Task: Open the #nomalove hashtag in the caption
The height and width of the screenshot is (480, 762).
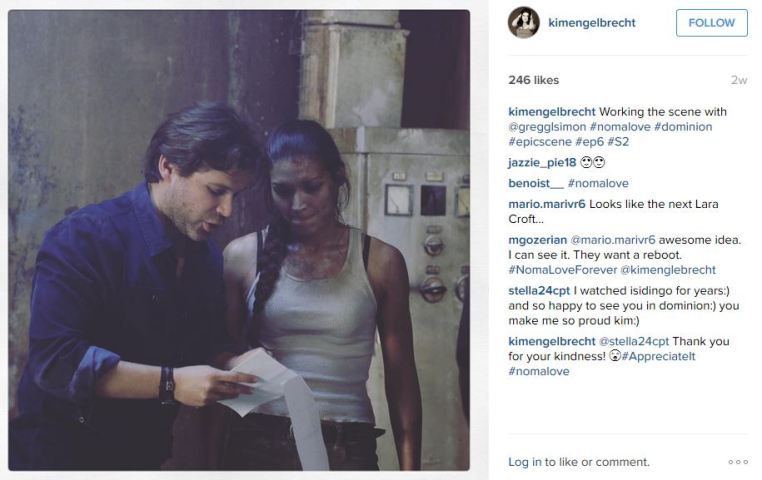Action: point(620,127)
